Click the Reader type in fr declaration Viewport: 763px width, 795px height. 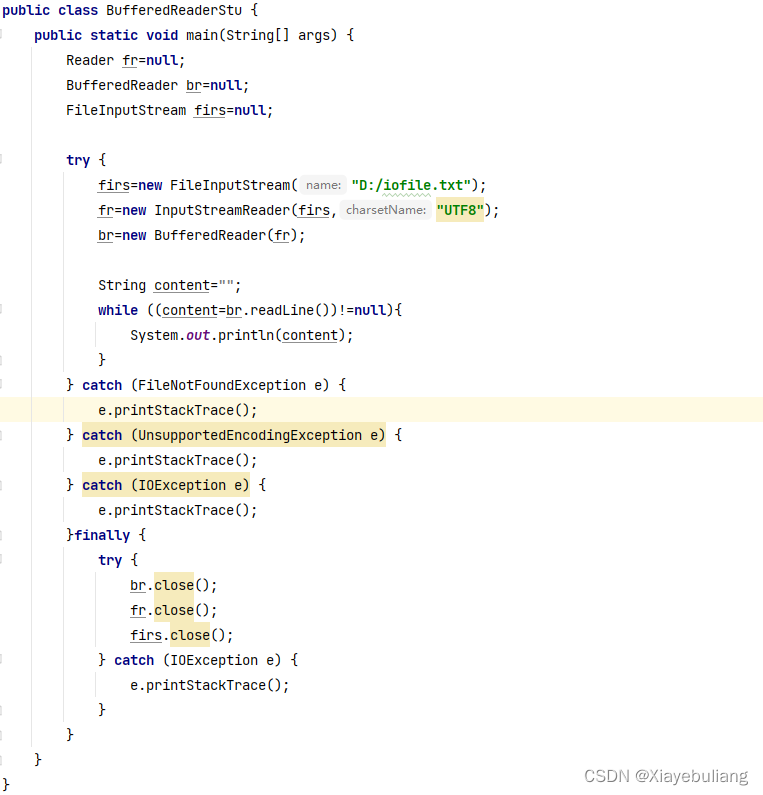click(90, 60)
